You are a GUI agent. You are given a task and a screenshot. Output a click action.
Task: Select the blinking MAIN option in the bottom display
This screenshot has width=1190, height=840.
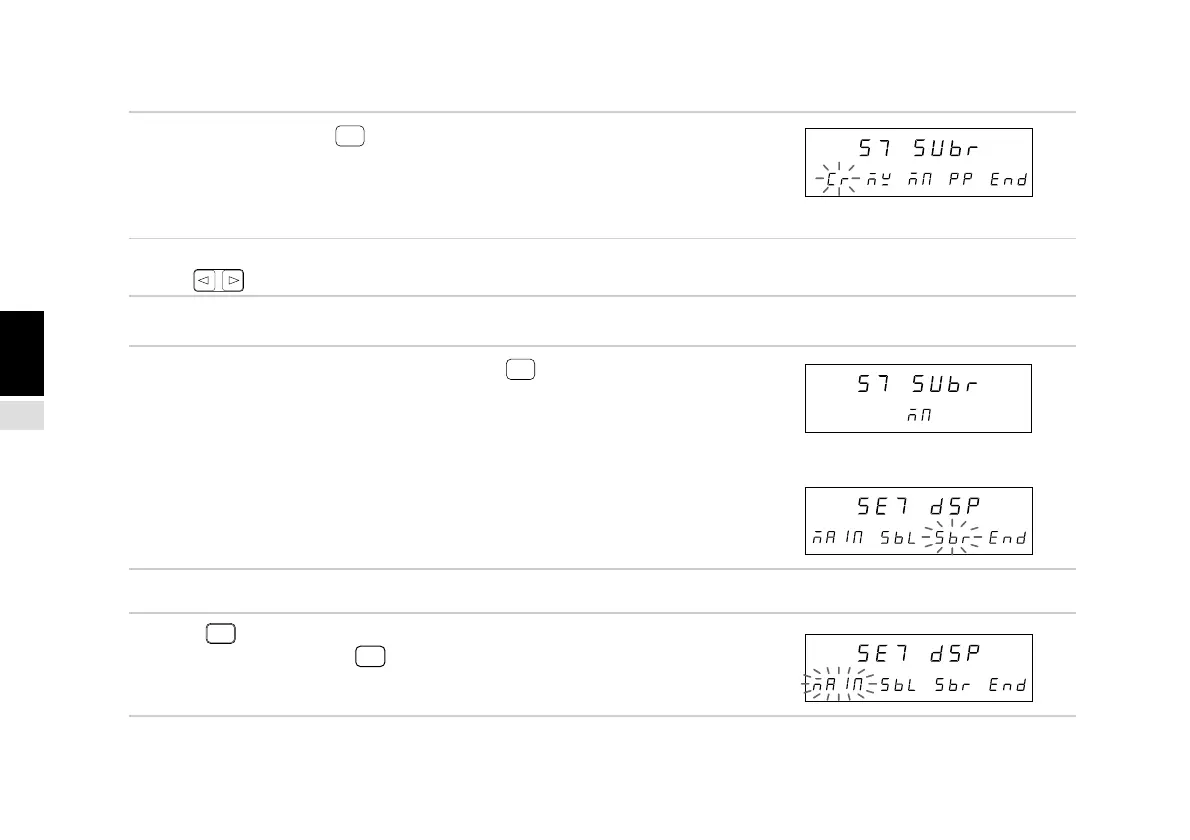(838, 686)
